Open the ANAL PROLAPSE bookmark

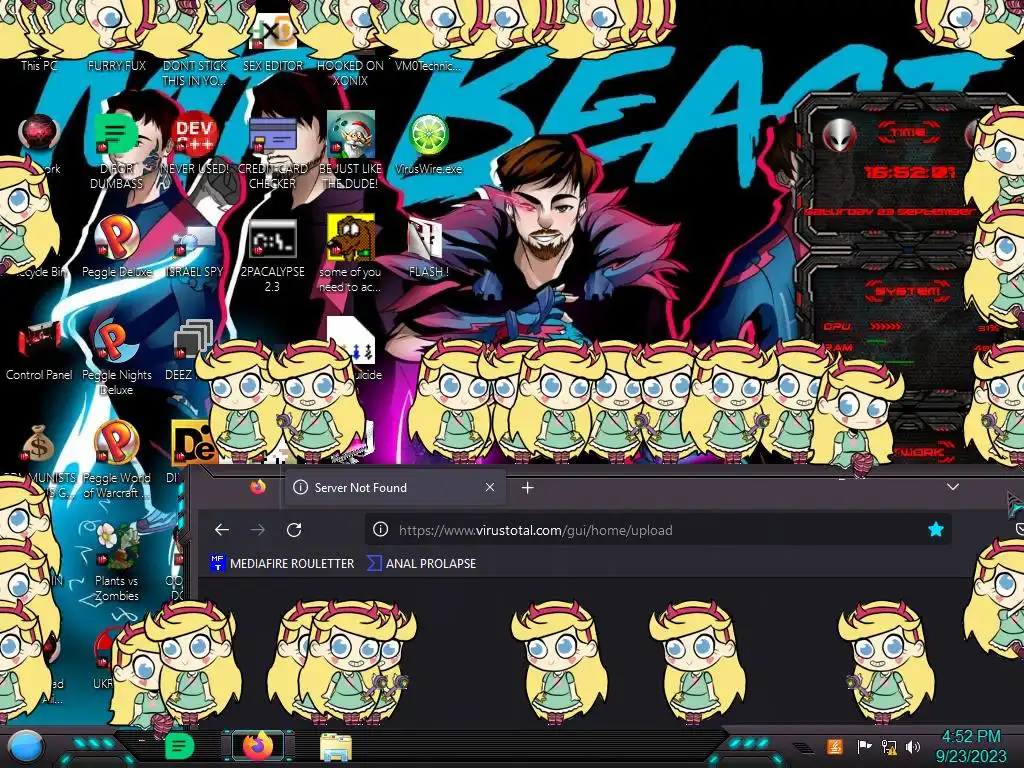pos(422,563)
